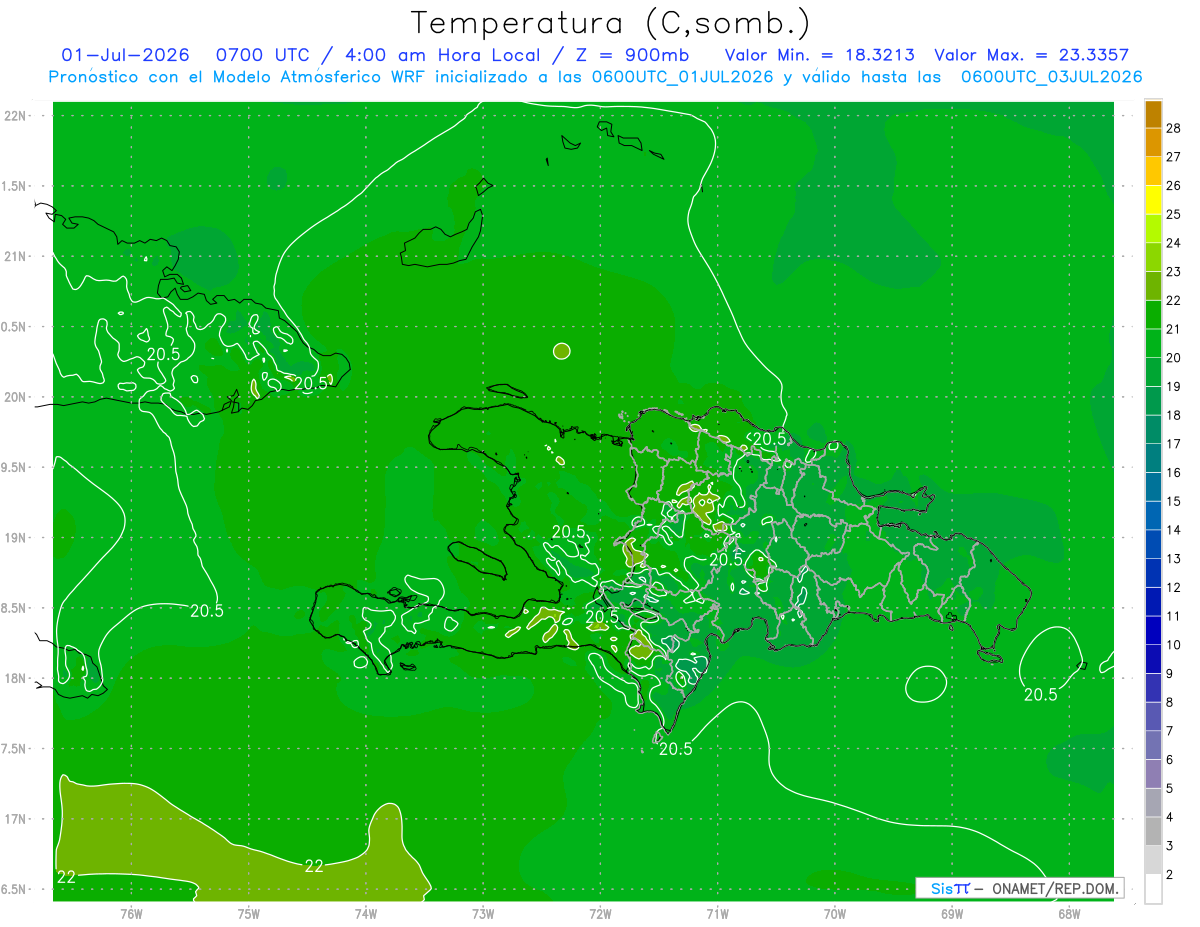
Task: Click the "68W" longitude axis label
Action: coord(1069,914)
